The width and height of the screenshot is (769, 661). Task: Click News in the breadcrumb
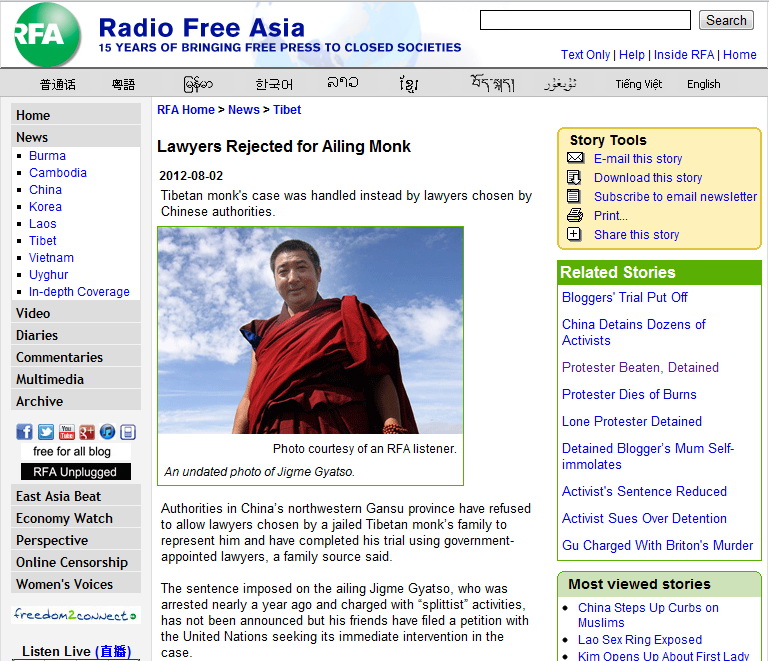coord(244,110)
